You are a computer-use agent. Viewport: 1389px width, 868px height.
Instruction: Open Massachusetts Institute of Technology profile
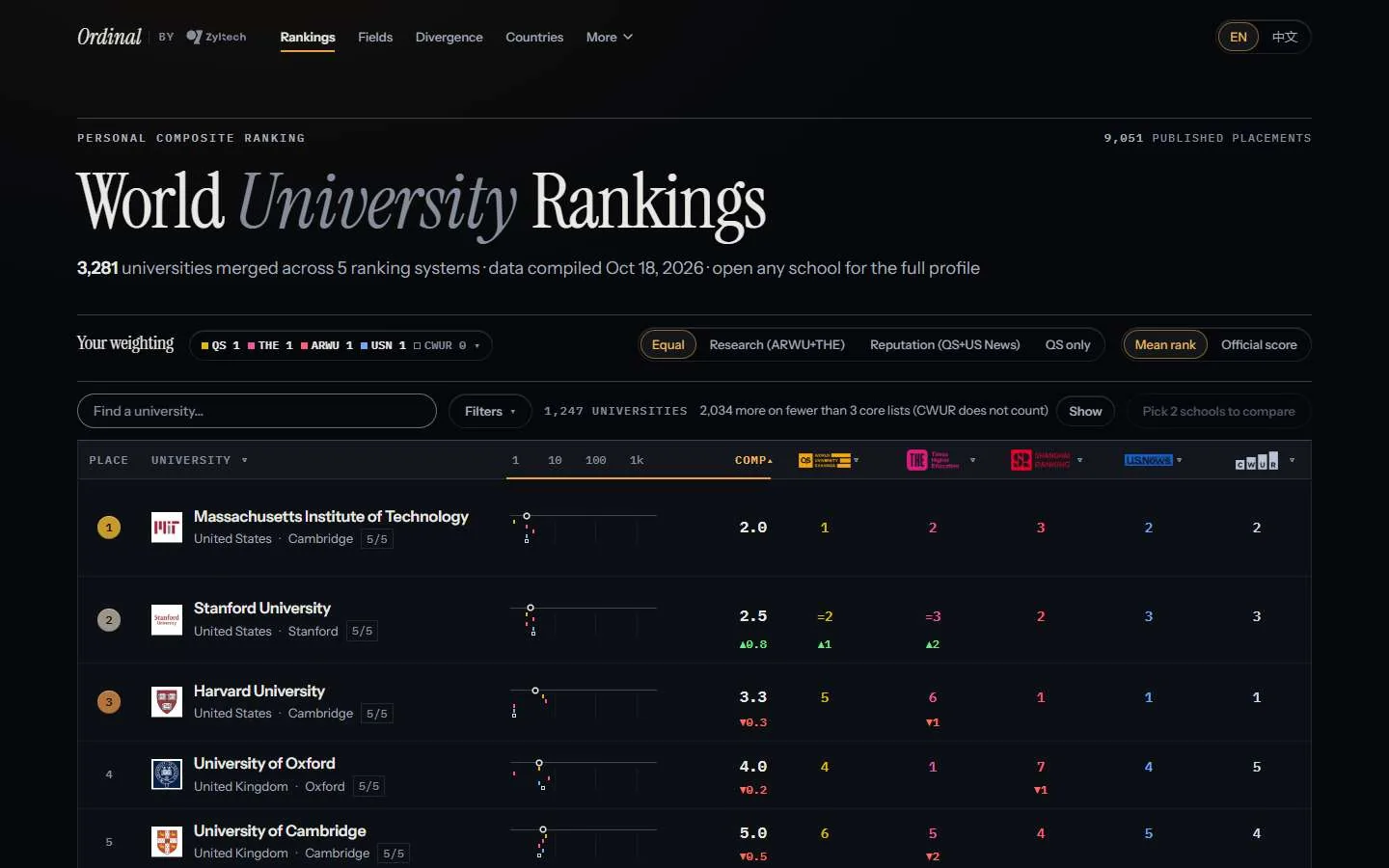[x=331, y=516]
